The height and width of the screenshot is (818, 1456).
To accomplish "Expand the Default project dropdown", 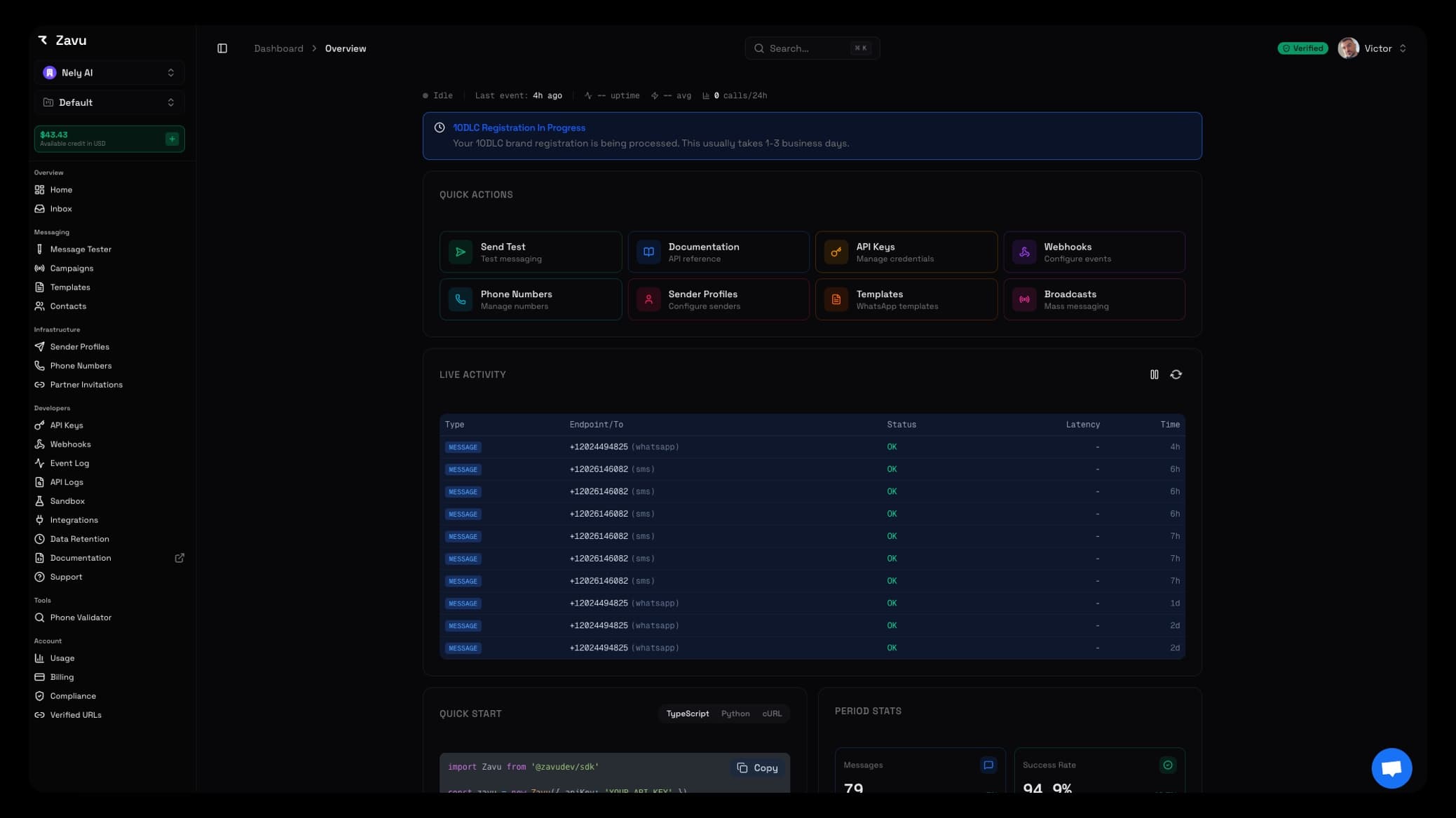I will click(x=109, y=102).
